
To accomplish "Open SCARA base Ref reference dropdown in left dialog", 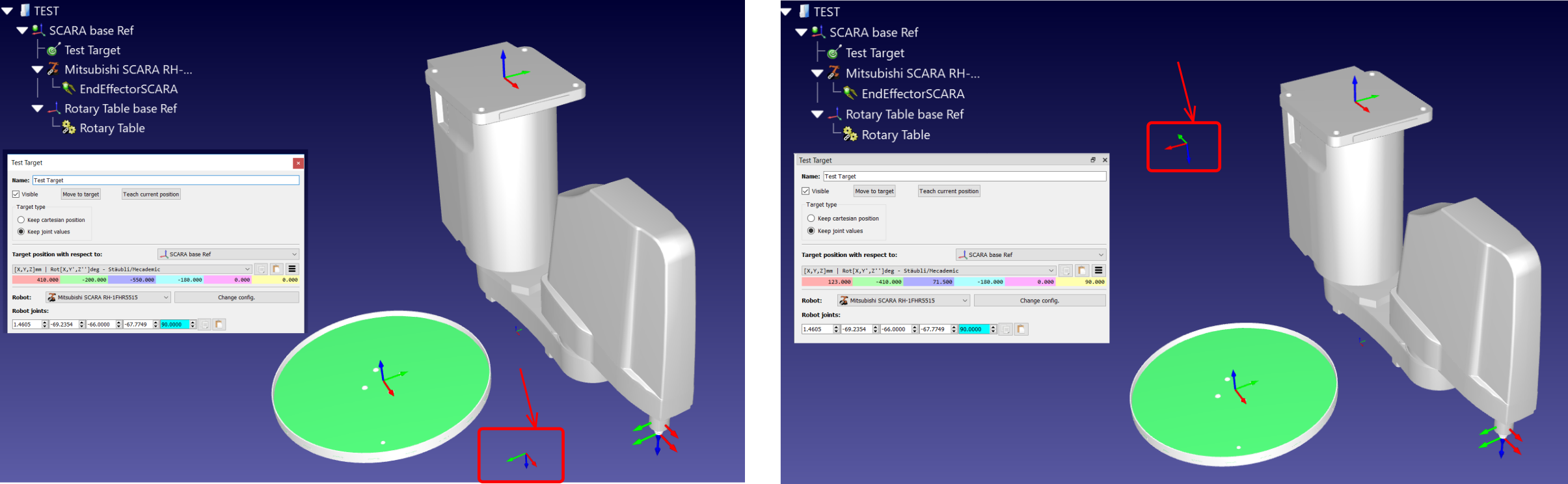I will point(228,254).
